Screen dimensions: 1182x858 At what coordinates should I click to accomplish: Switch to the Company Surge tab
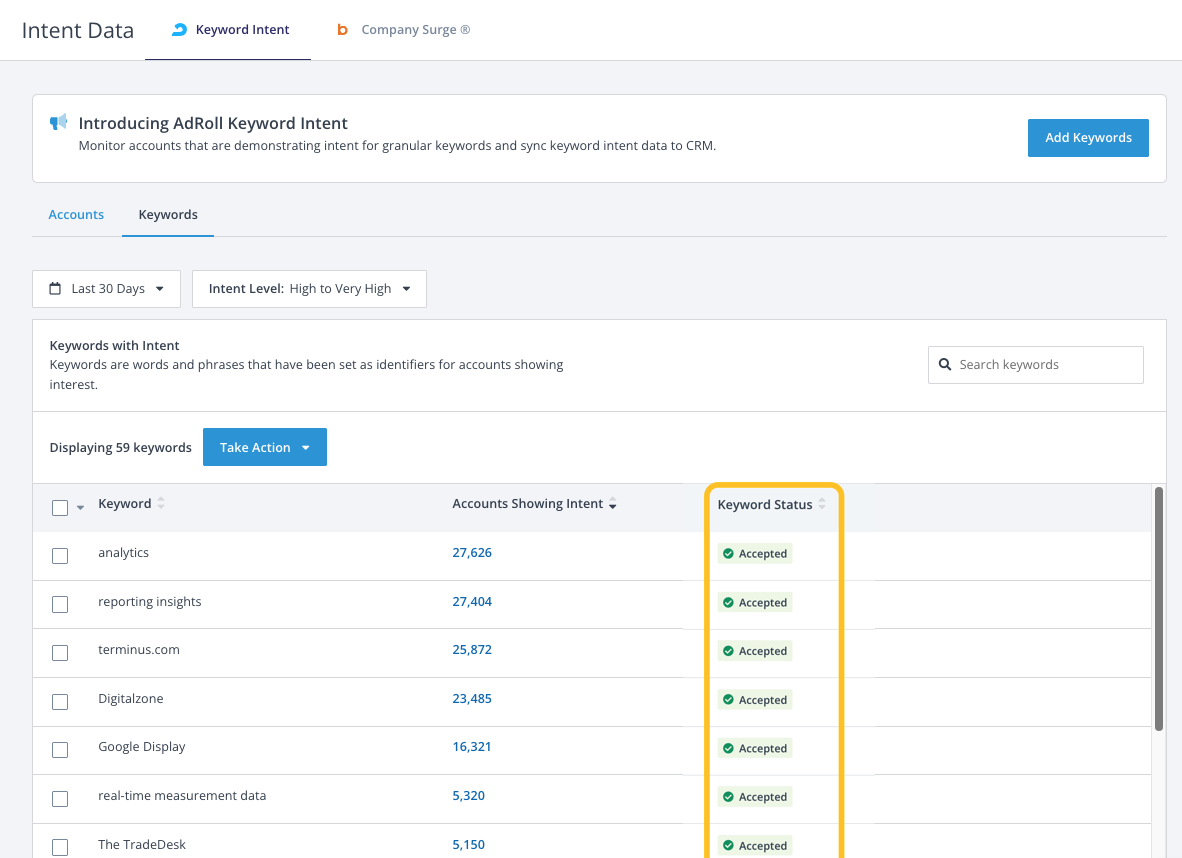click(404, 30)
